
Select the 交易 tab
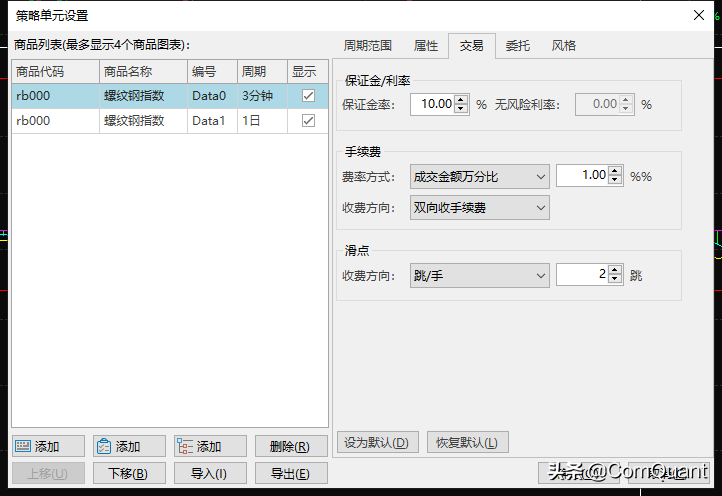pos(472,46)
